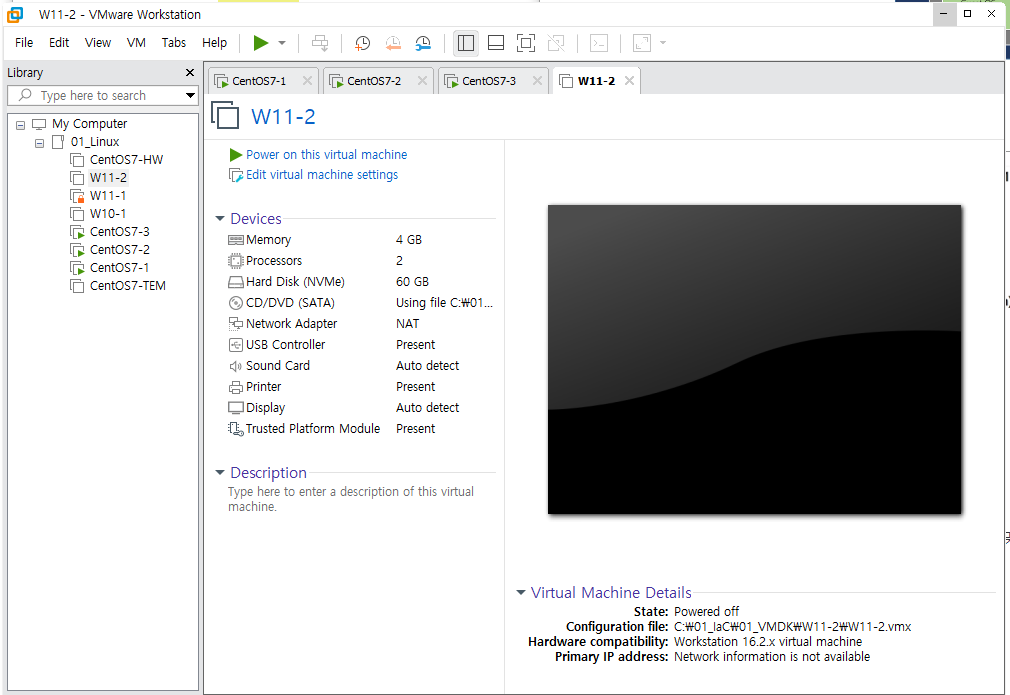
Task: Open the library search filter dropdown
Action: click(190, 95)
